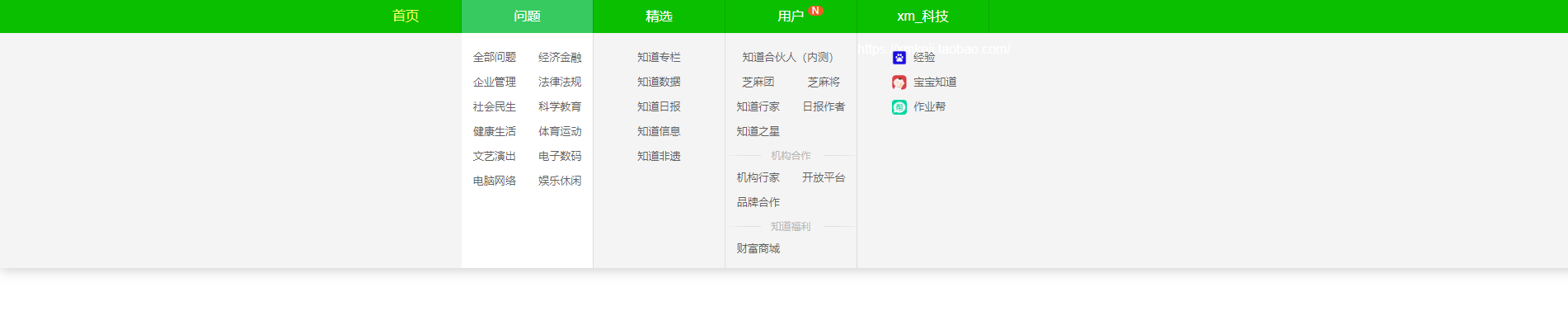Select 社会民生 category
Viewport: 1568px width, 325px height.
pyautogui.click(x=495, y=106)
